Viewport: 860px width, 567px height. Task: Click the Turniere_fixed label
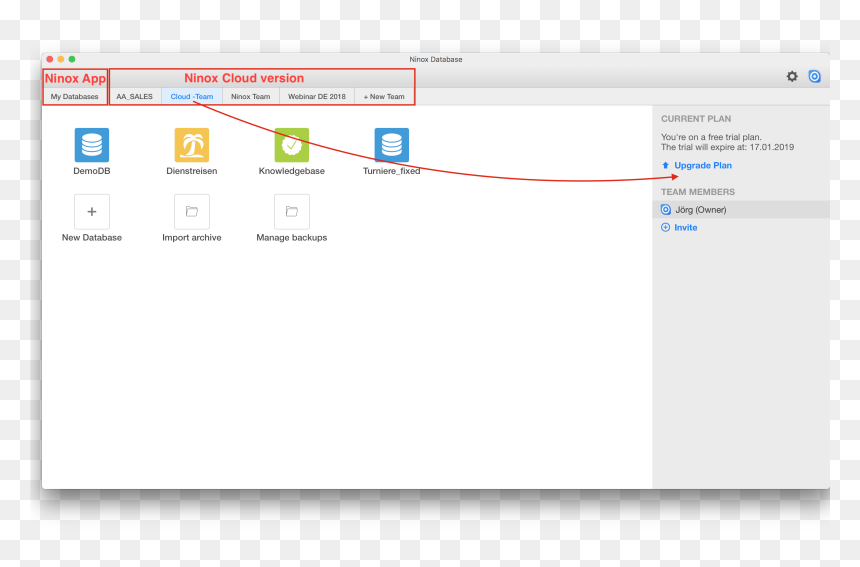392,171
